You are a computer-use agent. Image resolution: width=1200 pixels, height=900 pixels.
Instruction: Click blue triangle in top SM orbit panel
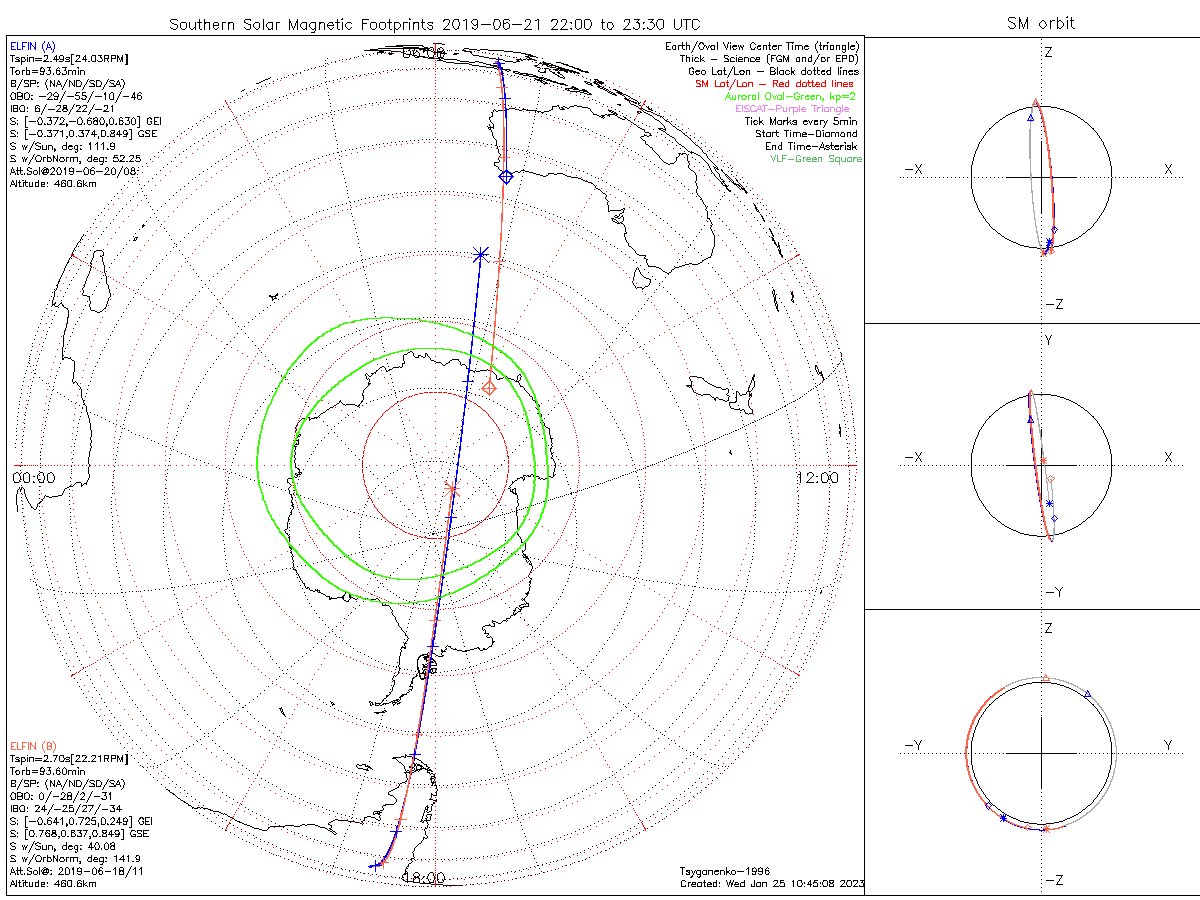(x=1030, y=117)
